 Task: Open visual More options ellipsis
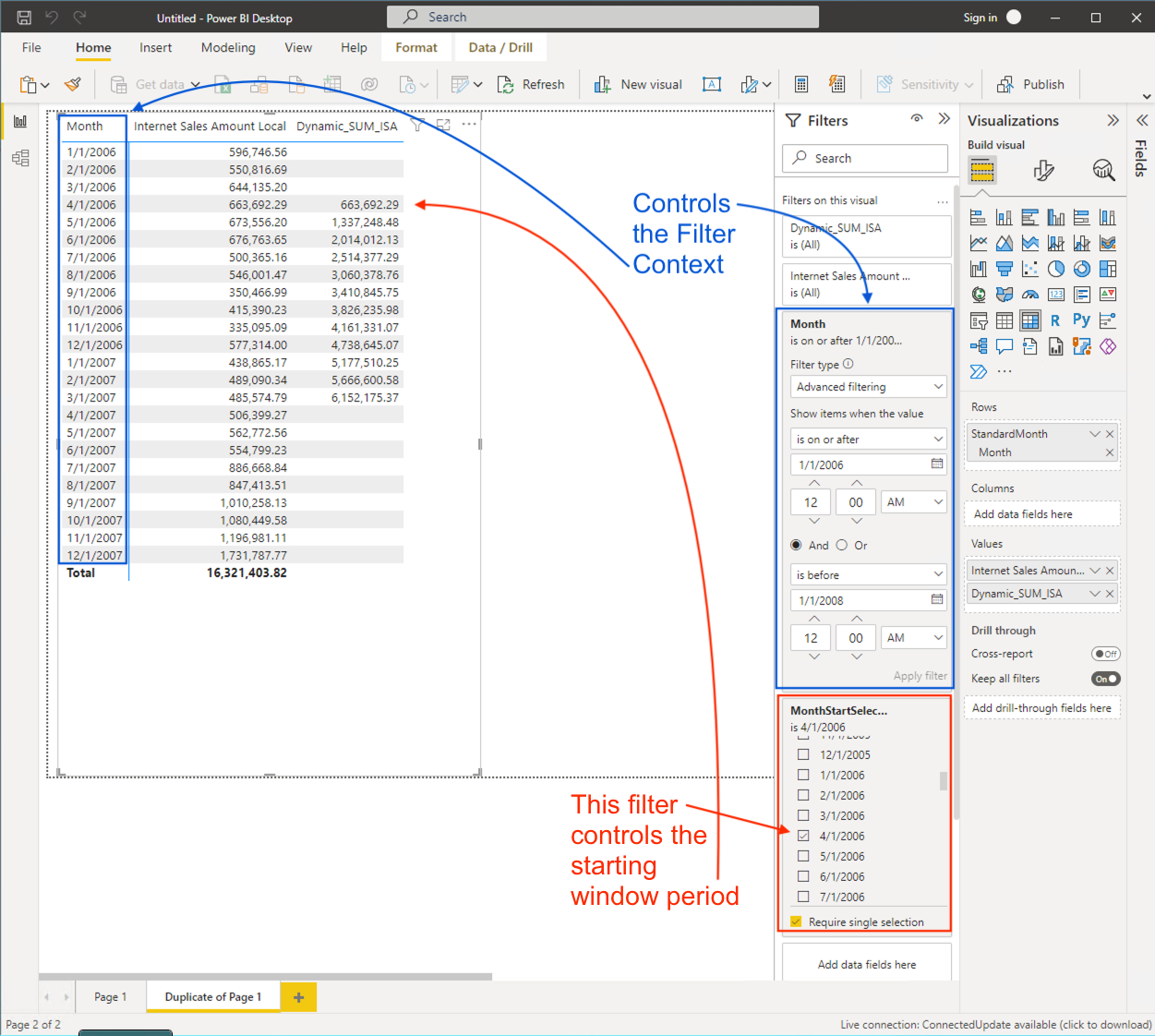469,124
